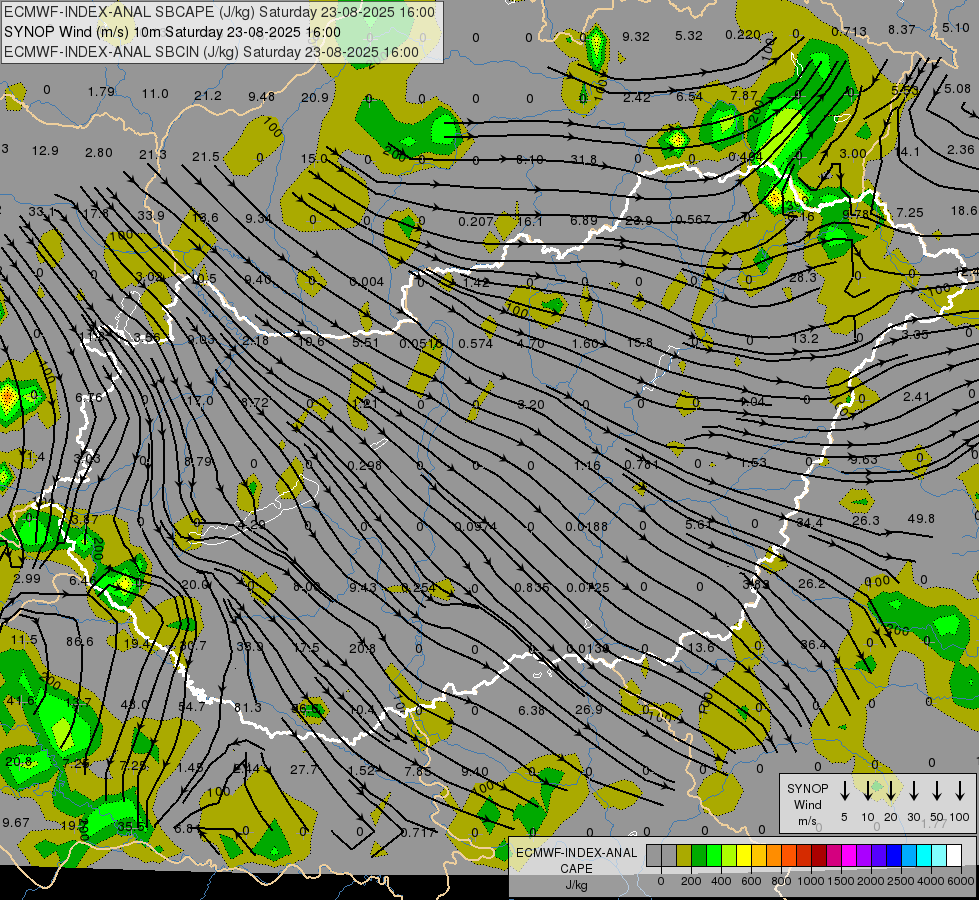Click the 0.567 value on the map
This screenshot has width=979, height=900.
point(693,219)
